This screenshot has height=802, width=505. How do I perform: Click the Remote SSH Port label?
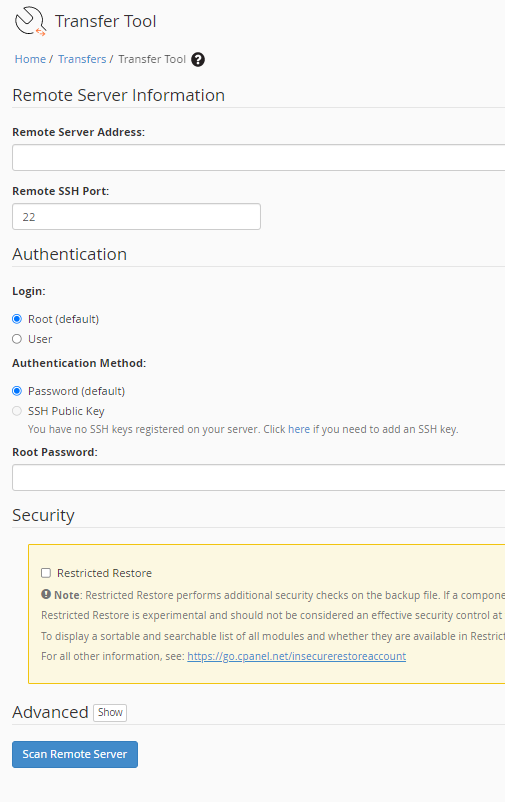coord(60,191)
